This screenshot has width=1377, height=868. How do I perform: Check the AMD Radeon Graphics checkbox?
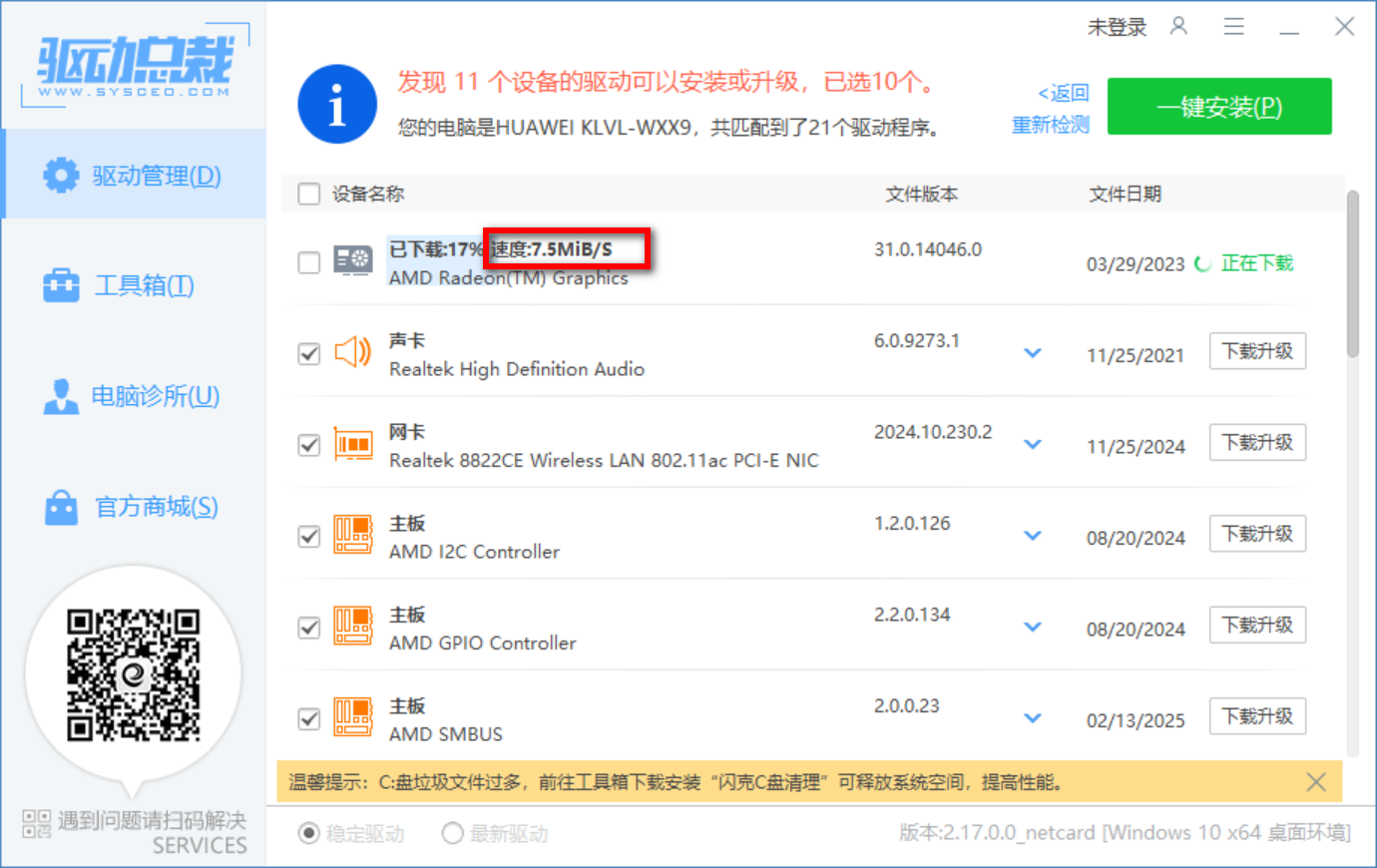pyautogui.click(x=309, y=262)
